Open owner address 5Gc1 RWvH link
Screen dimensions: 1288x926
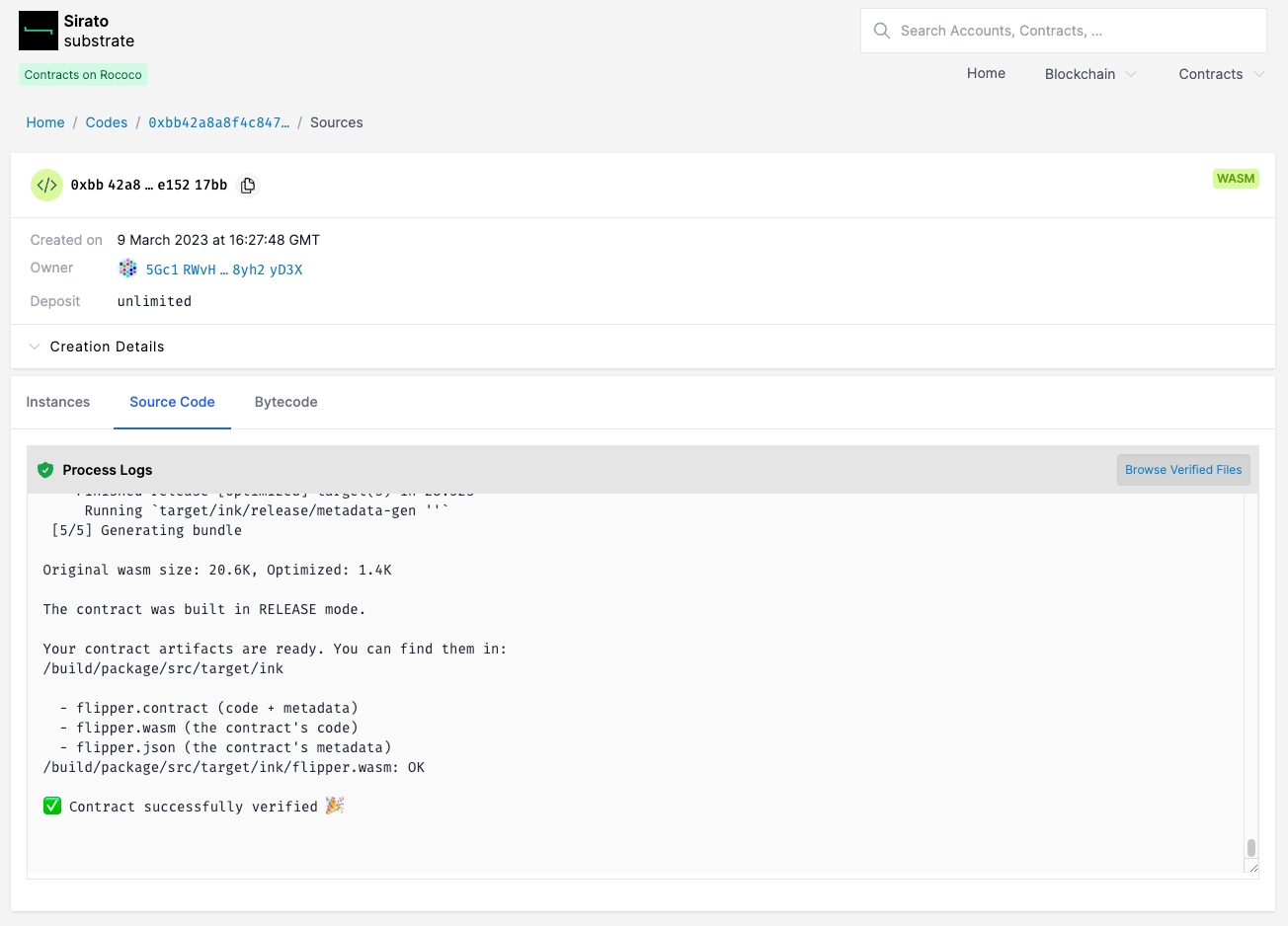223,270
